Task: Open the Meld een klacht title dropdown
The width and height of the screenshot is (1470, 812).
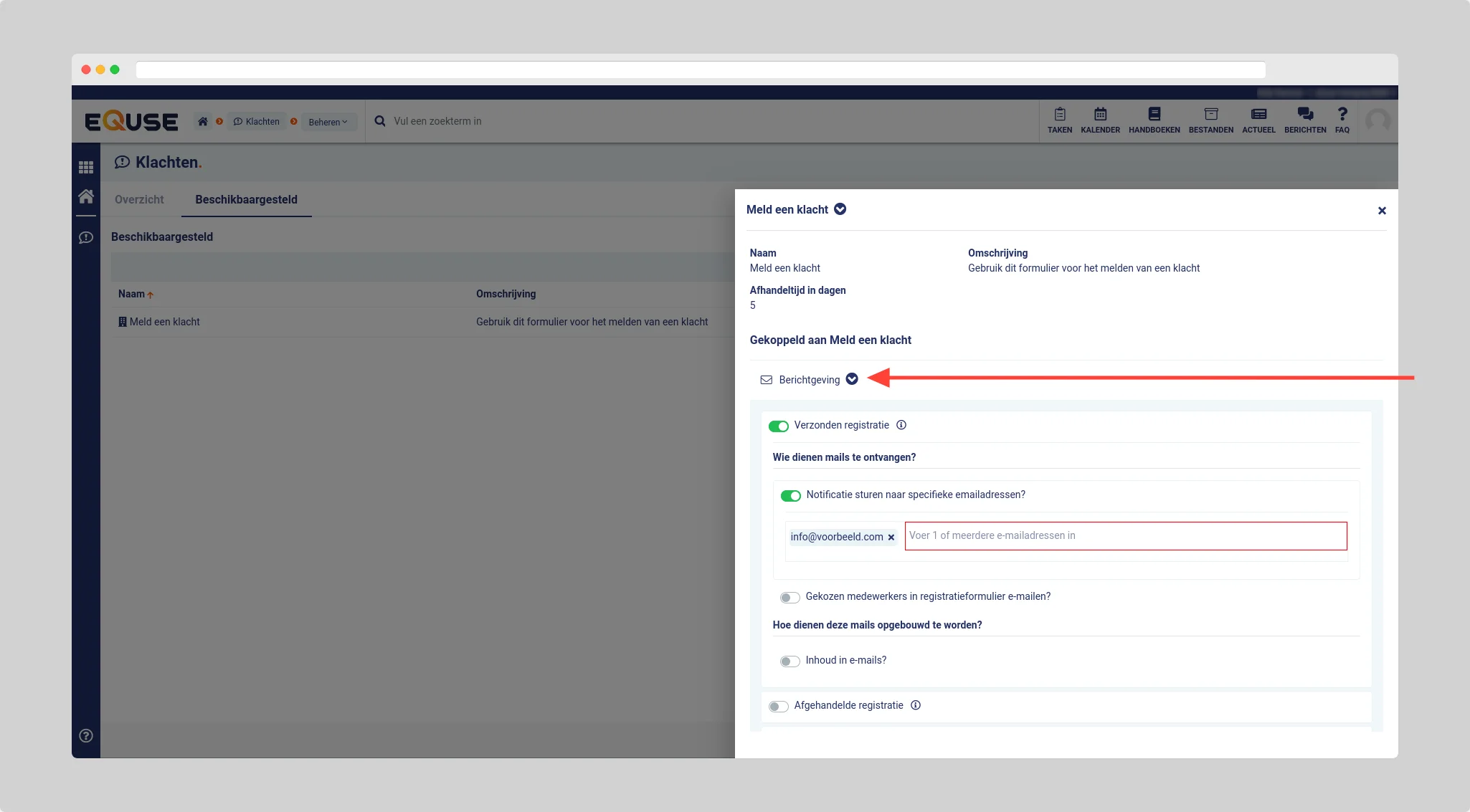Action: coord(840,209)
